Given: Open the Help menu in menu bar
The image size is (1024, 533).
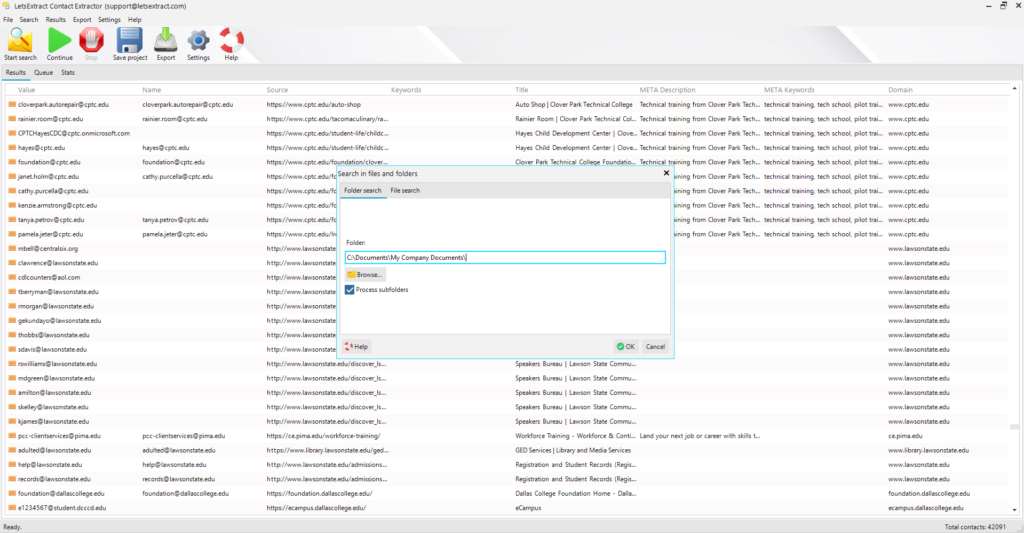Looking at the screenshot, I should tap(135, 20).
